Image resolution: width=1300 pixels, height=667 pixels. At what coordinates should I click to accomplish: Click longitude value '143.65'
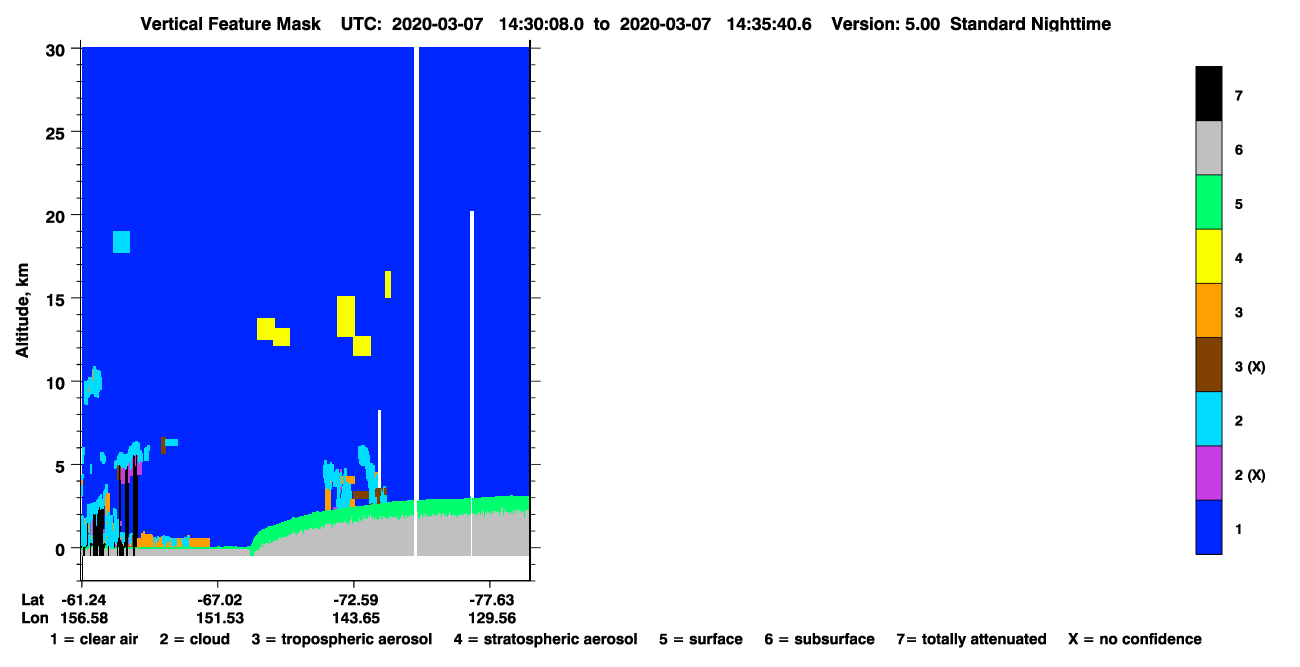(x=356, y=618)
